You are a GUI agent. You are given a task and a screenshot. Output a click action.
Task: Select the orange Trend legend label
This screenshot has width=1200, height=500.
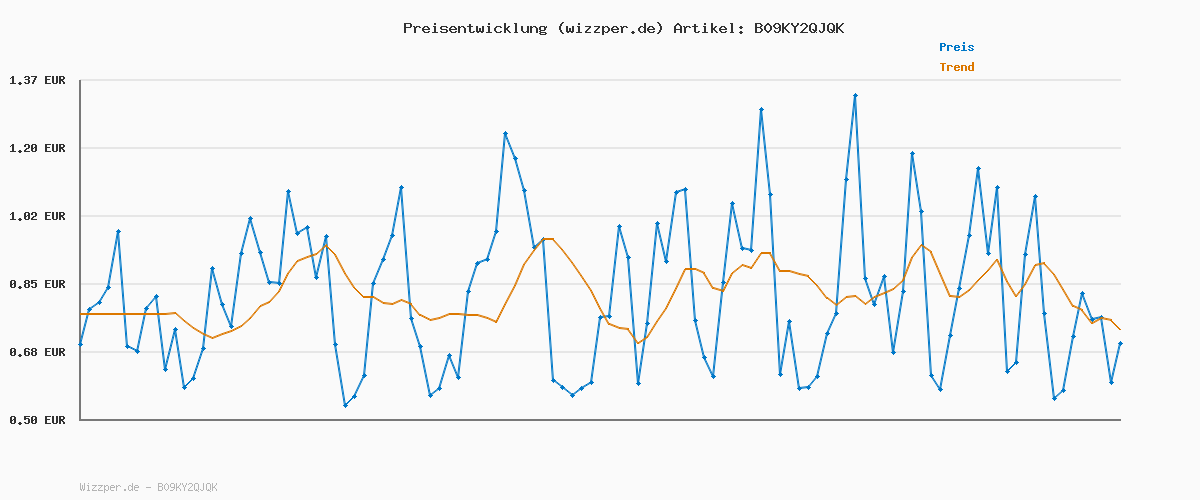click(956, 67)
